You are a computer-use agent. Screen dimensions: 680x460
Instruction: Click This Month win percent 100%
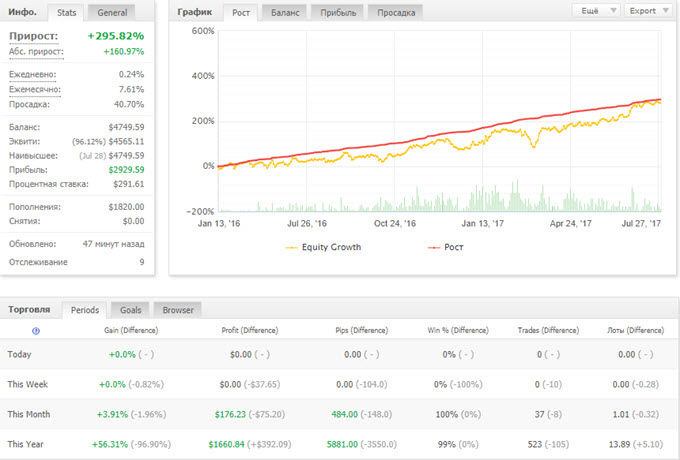(447, 414)
